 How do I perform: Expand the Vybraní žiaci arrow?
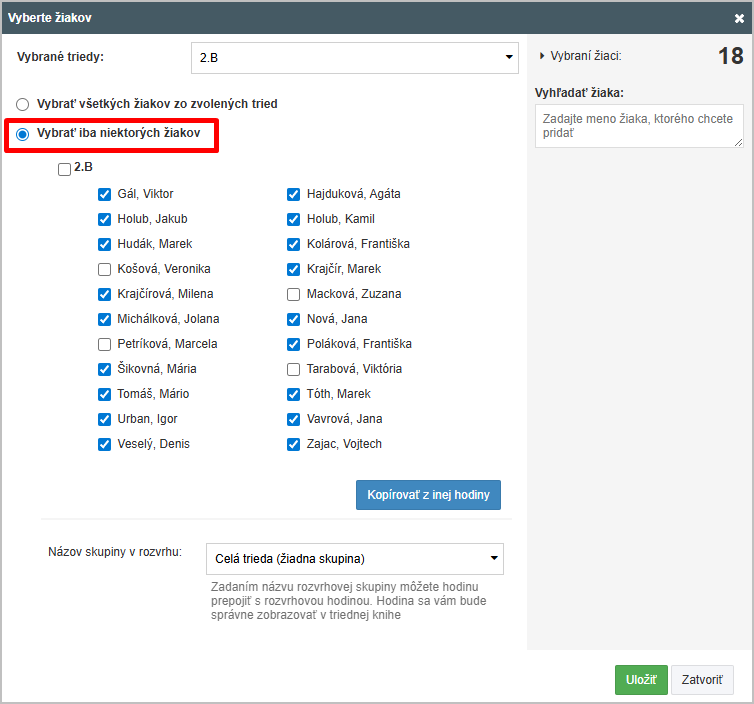click(542, 57)
